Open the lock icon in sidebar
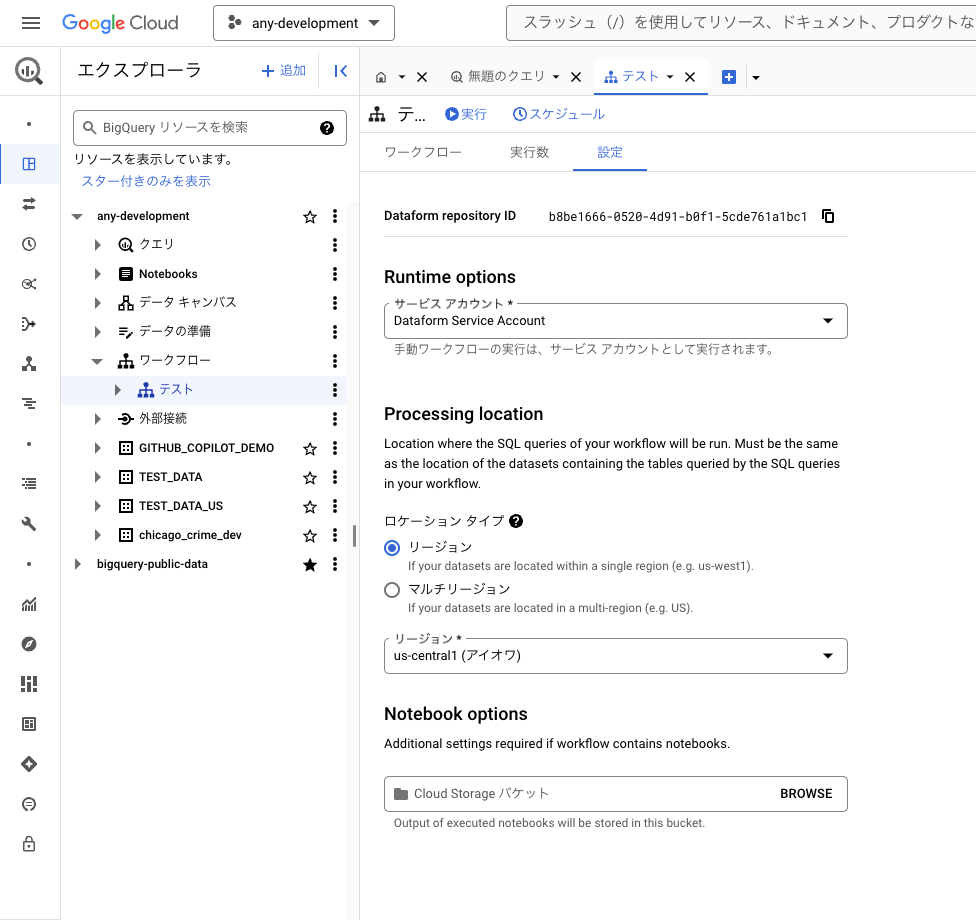Screen dimensions: 976x920 pyautogui.click(x=29, y=844)
